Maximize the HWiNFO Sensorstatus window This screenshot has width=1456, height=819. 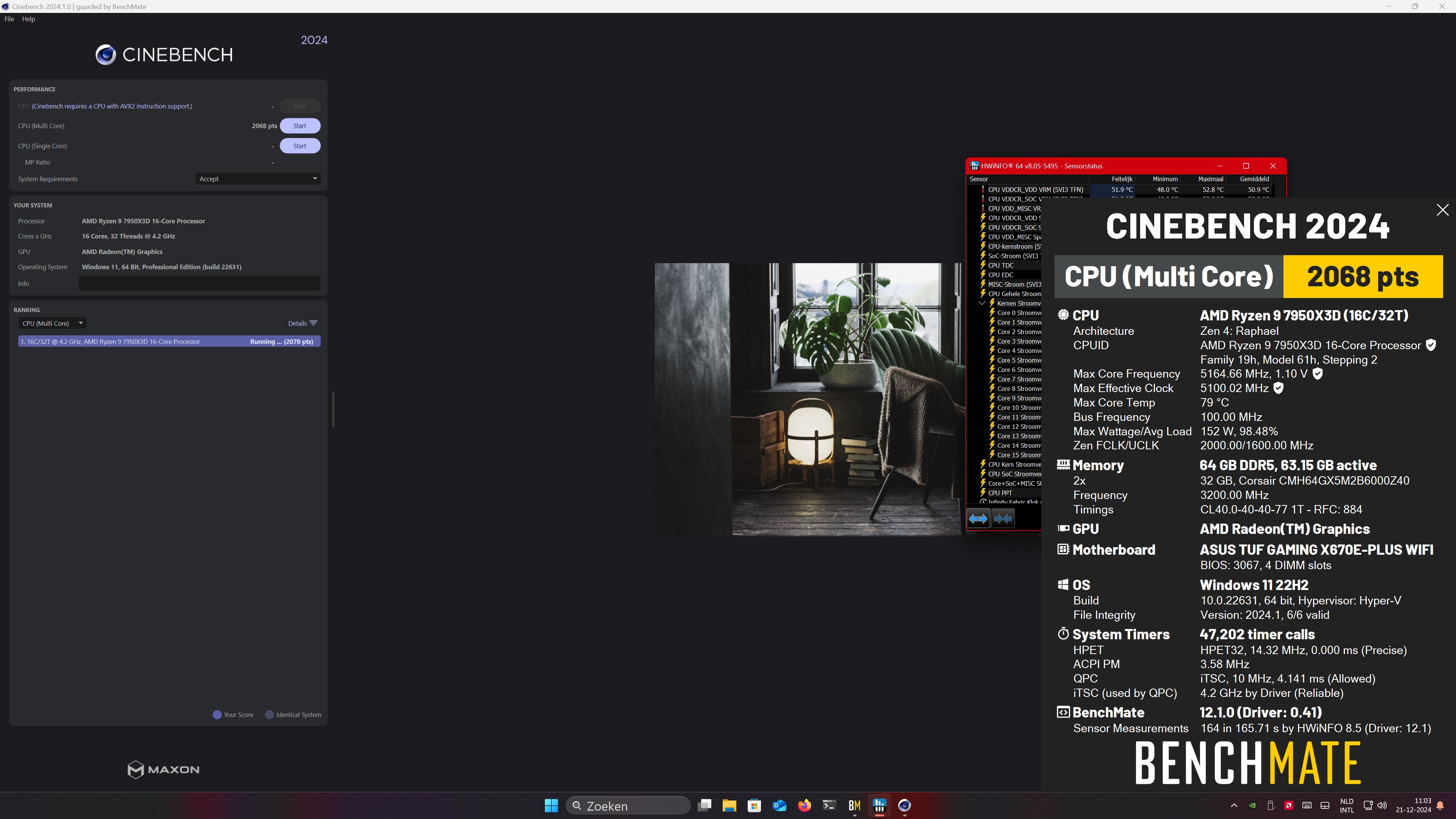coord(1246,166)
